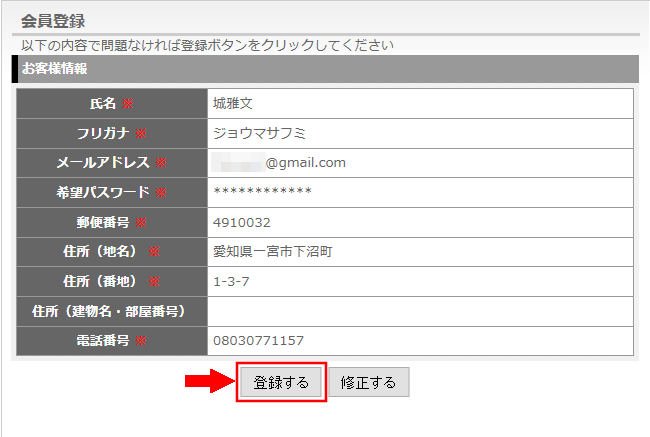Select postal code 4910032
This screenshot has width=650, height=437.
pos(242,223)
